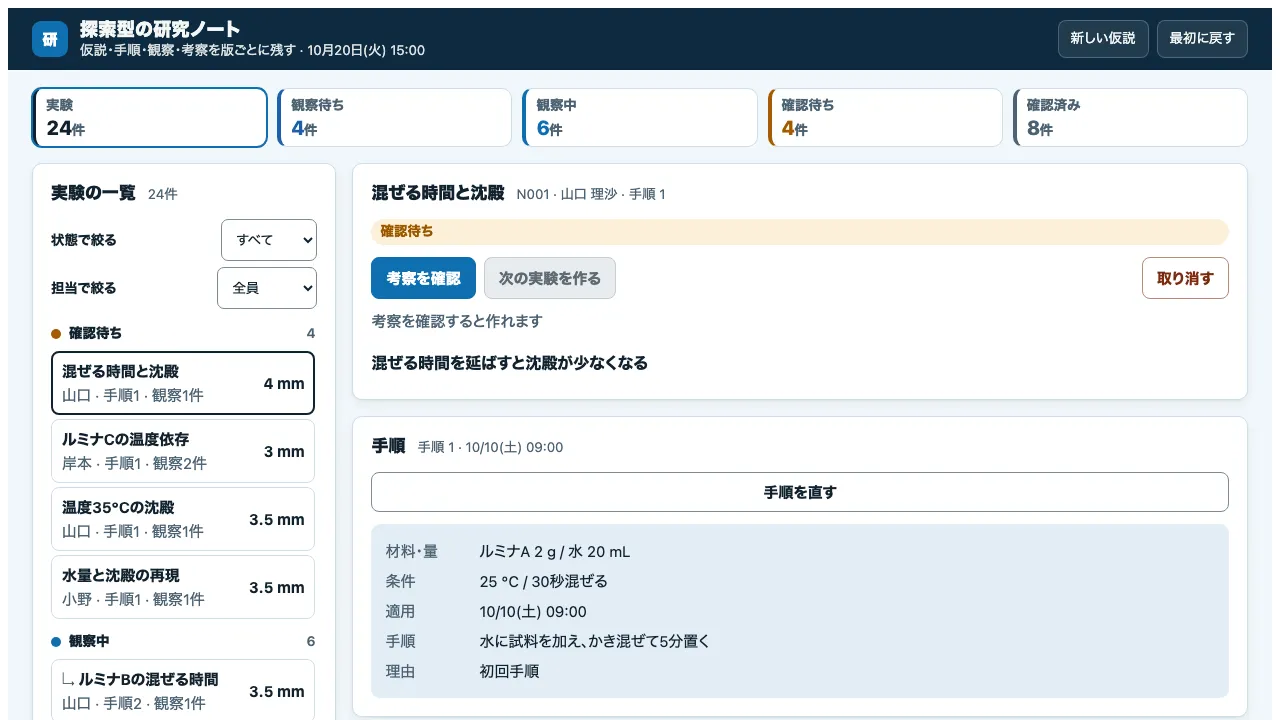Select the 混ぜる時間と沈殿 experiment row
This screenshot has height=720, width=1280.
183,383
